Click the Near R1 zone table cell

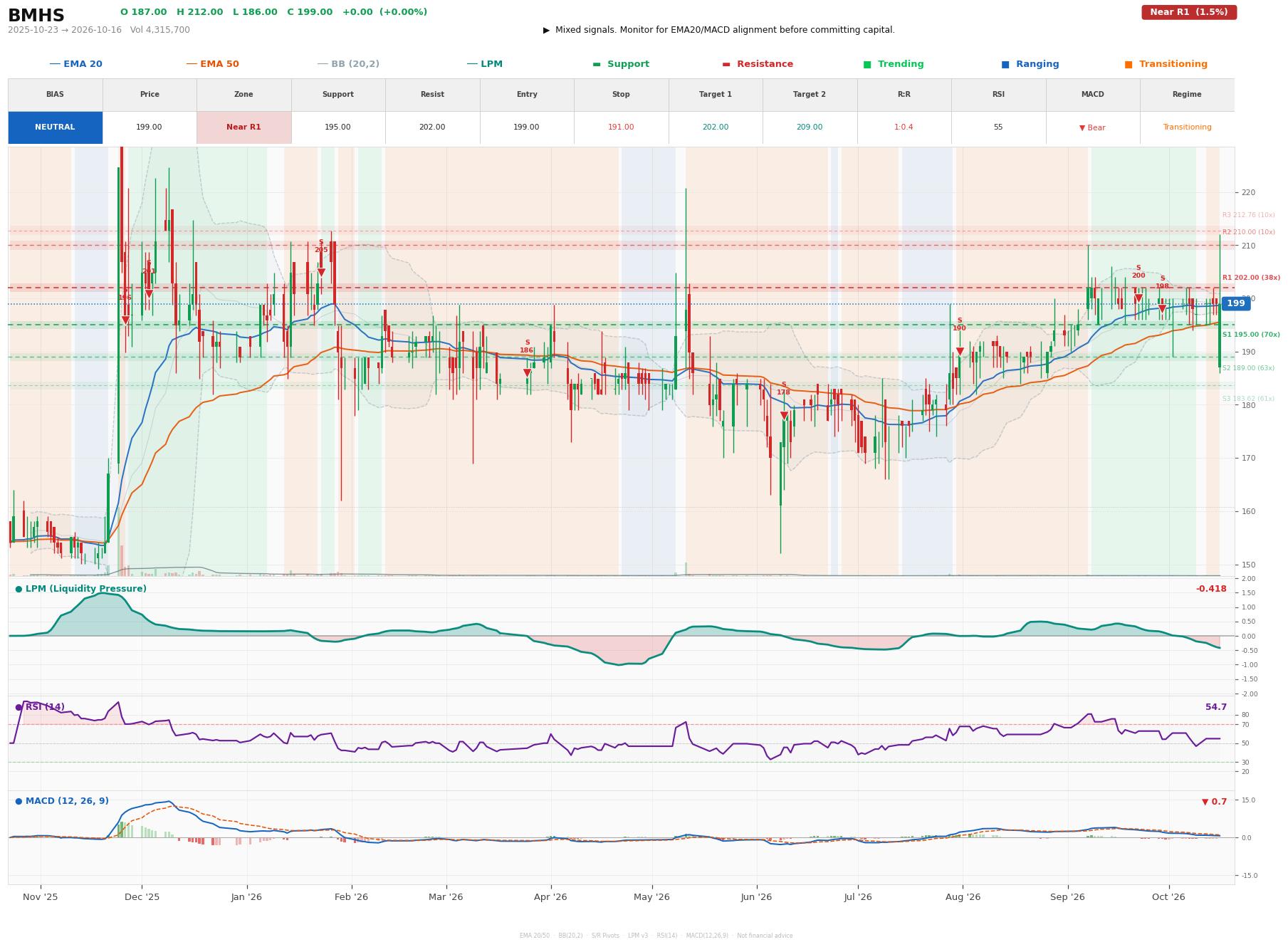click(x=244, y=127)
